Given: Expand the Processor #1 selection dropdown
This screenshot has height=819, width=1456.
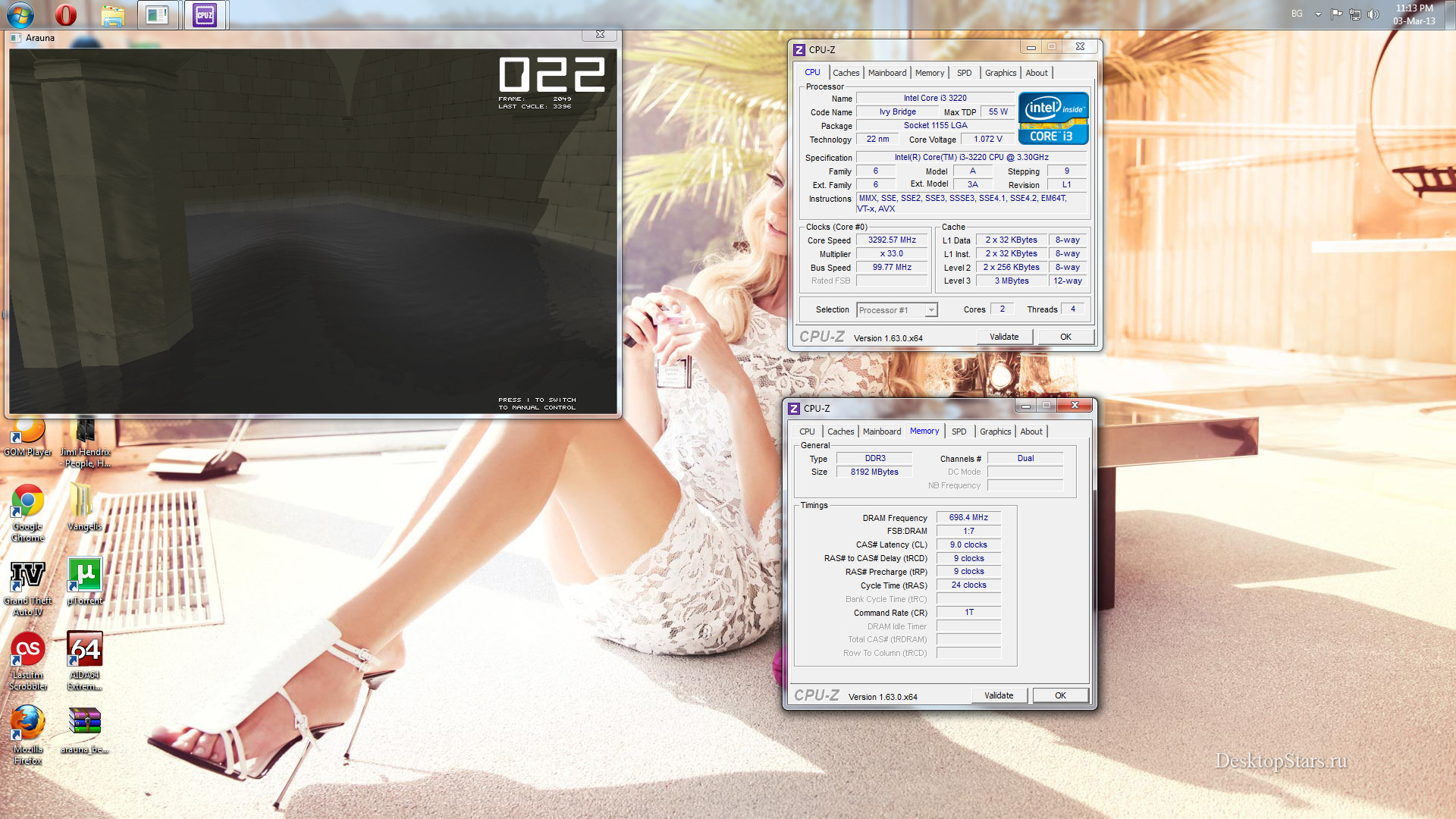Looking at the screenshot, I should pos(930,310).
